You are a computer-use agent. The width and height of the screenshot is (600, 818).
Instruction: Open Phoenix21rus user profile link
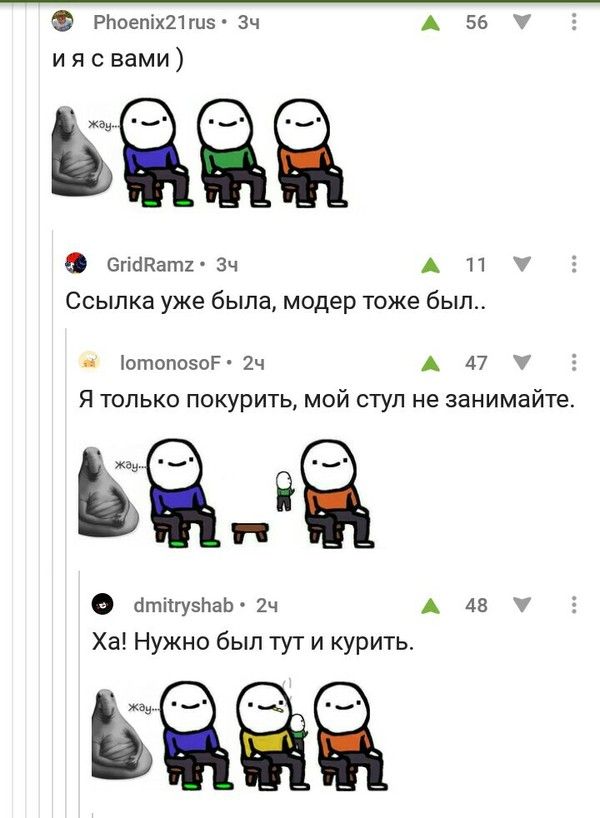(x=154, y=22)
